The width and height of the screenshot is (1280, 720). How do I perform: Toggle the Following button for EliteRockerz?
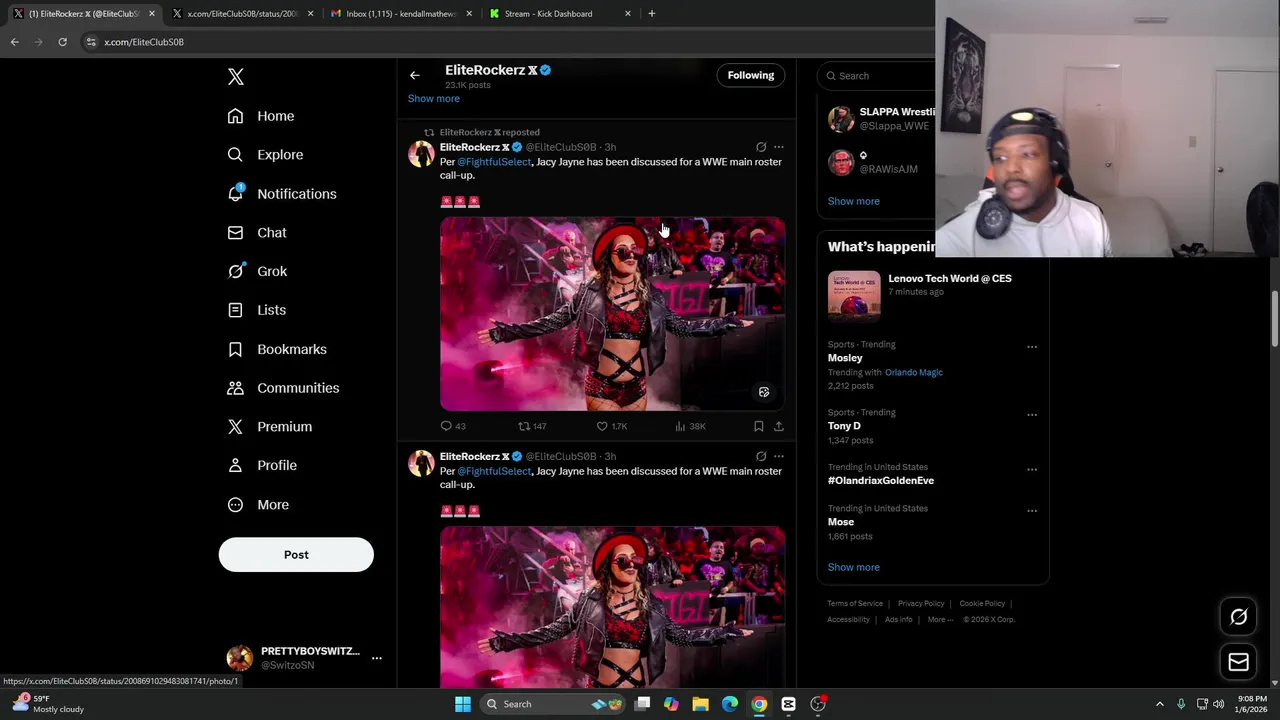pyautogui.click(x=751, y=75)
